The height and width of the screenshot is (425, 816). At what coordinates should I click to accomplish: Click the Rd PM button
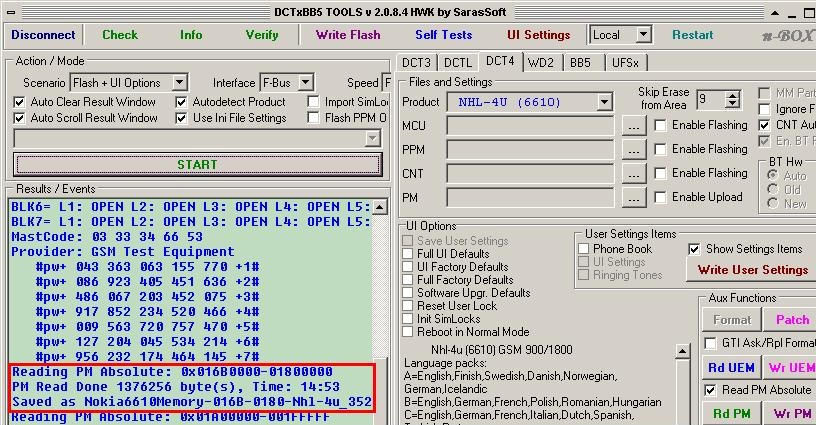point(731,414)
